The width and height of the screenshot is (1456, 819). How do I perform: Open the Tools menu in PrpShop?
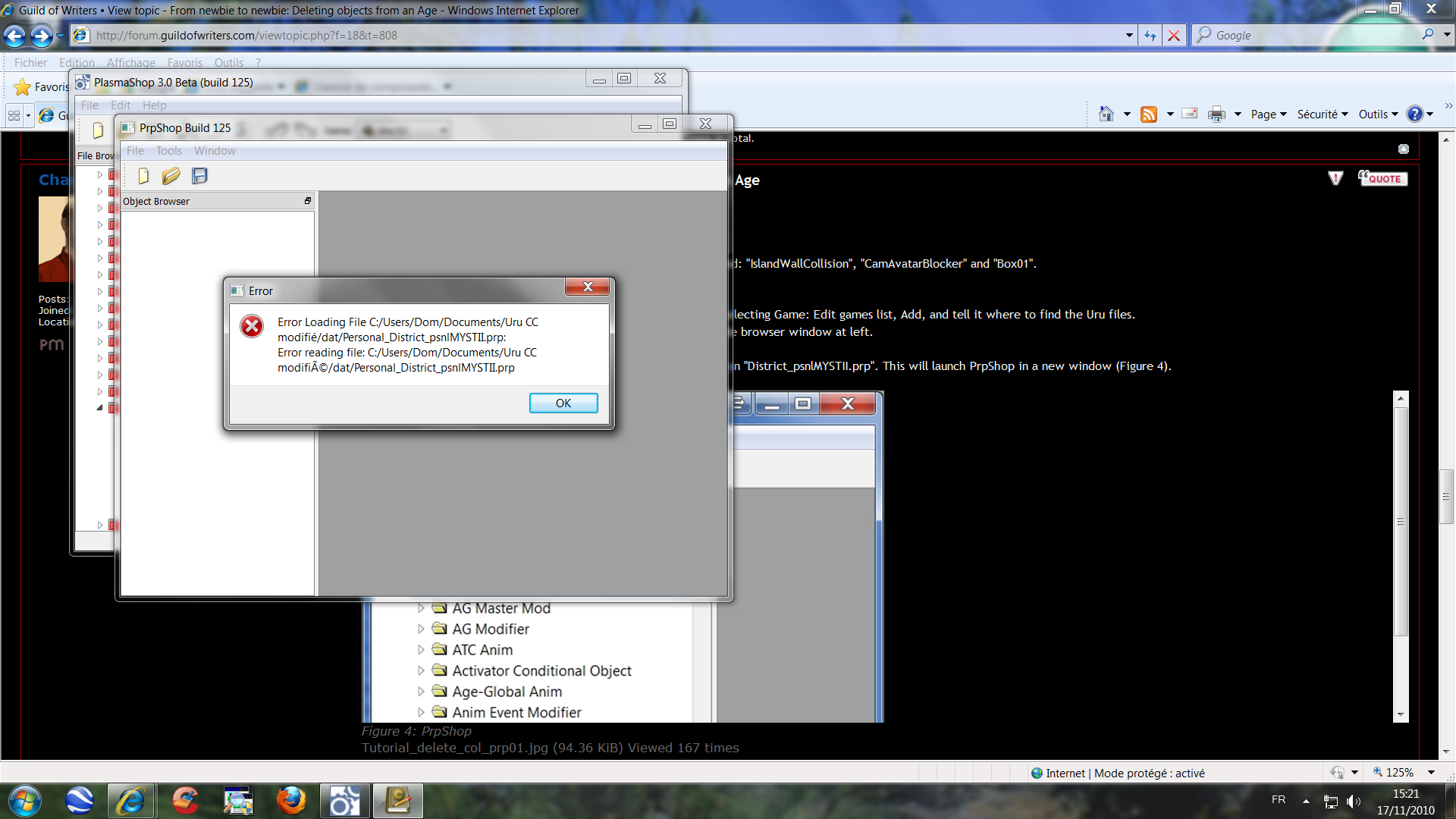[169, 151]
